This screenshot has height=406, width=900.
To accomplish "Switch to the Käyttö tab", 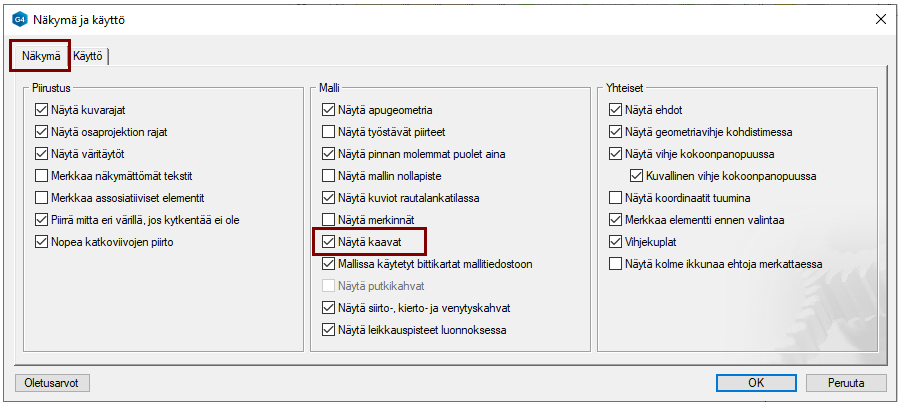I will [89, 57].
